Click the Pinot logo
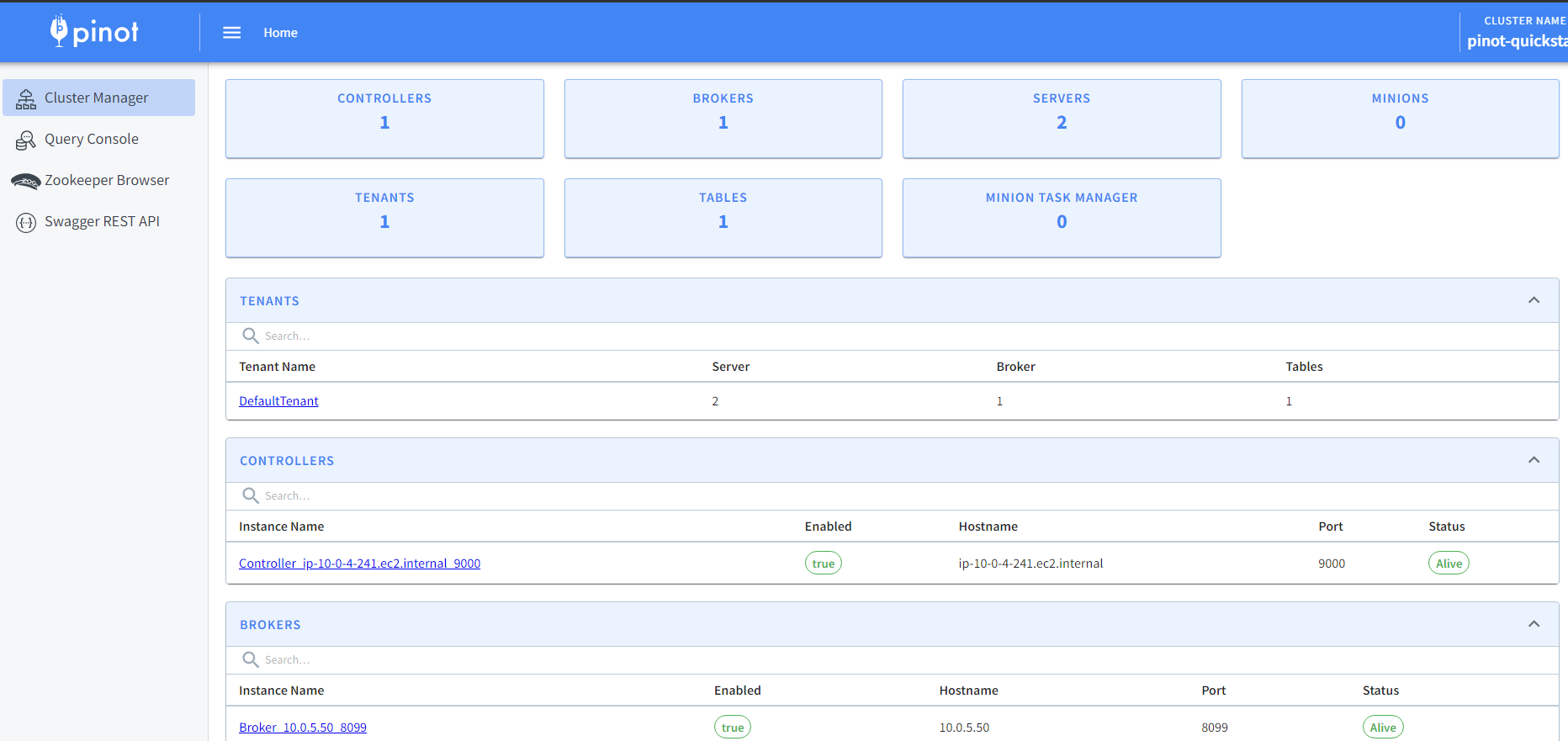Viewport: 1568px width, 741px height. coord(94,31)
